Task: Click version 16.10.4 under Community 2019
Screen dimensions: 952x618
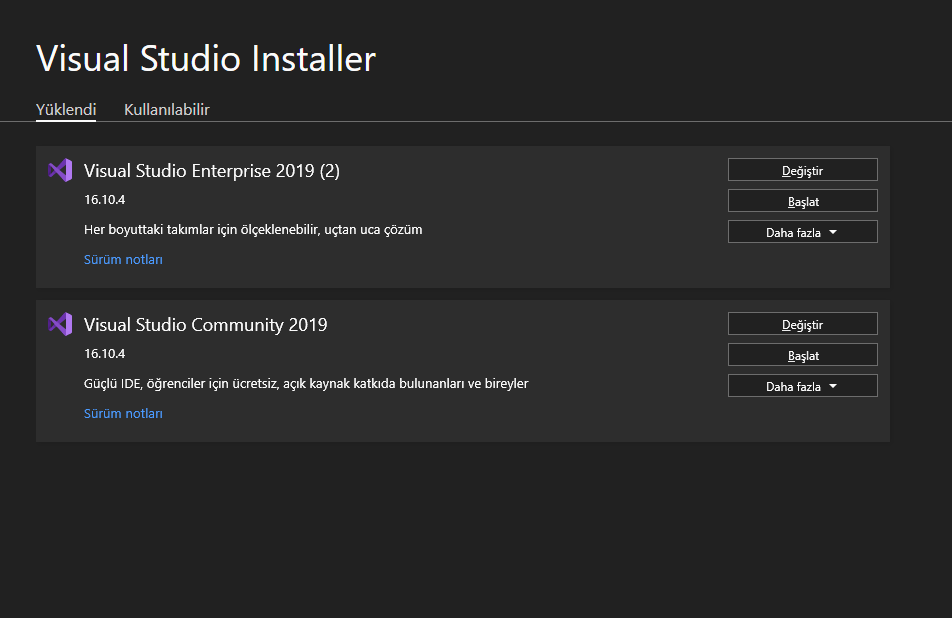Action: pos(104,354)
